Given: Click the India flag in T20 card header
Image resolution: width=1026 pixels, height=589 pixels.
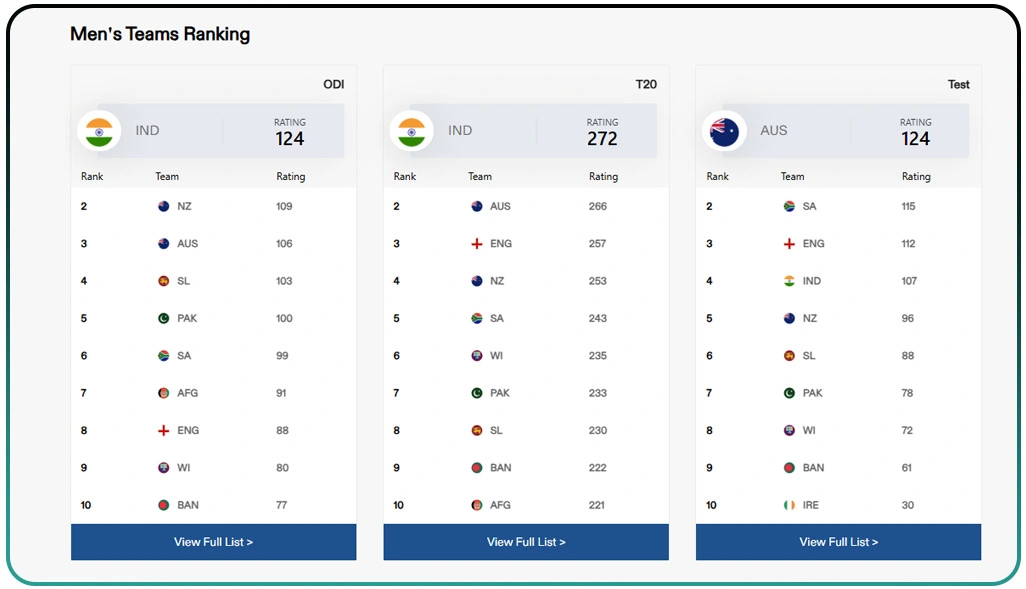Looking at the screenshot, I should click(411, 131).
